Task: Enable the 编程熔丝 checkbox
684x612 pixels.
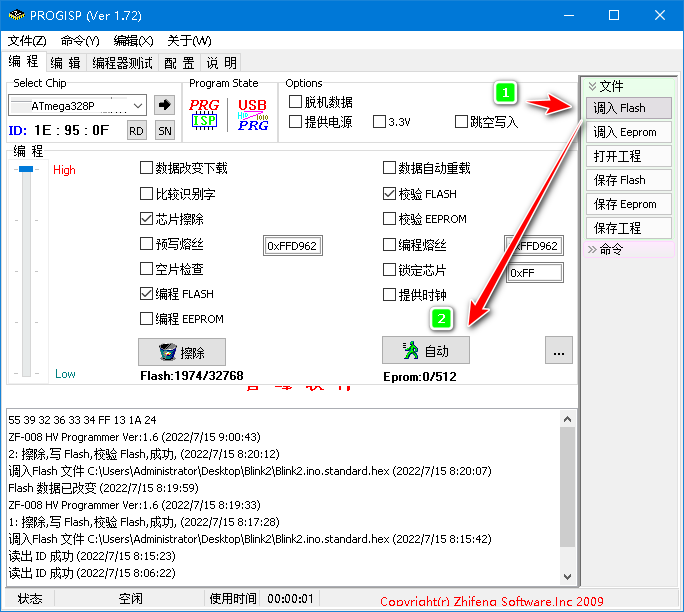Action: click(x=389, y=244)
